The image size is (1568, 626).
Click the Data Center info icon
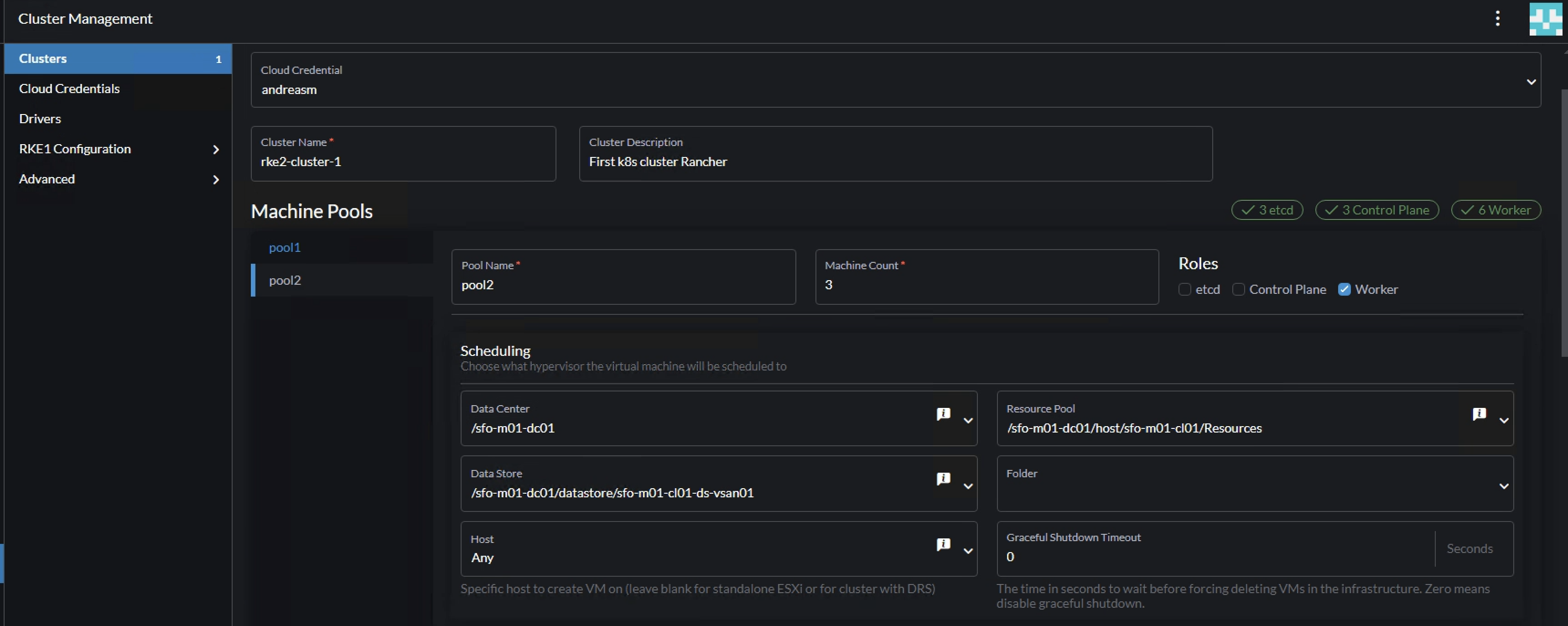point(944,414)
